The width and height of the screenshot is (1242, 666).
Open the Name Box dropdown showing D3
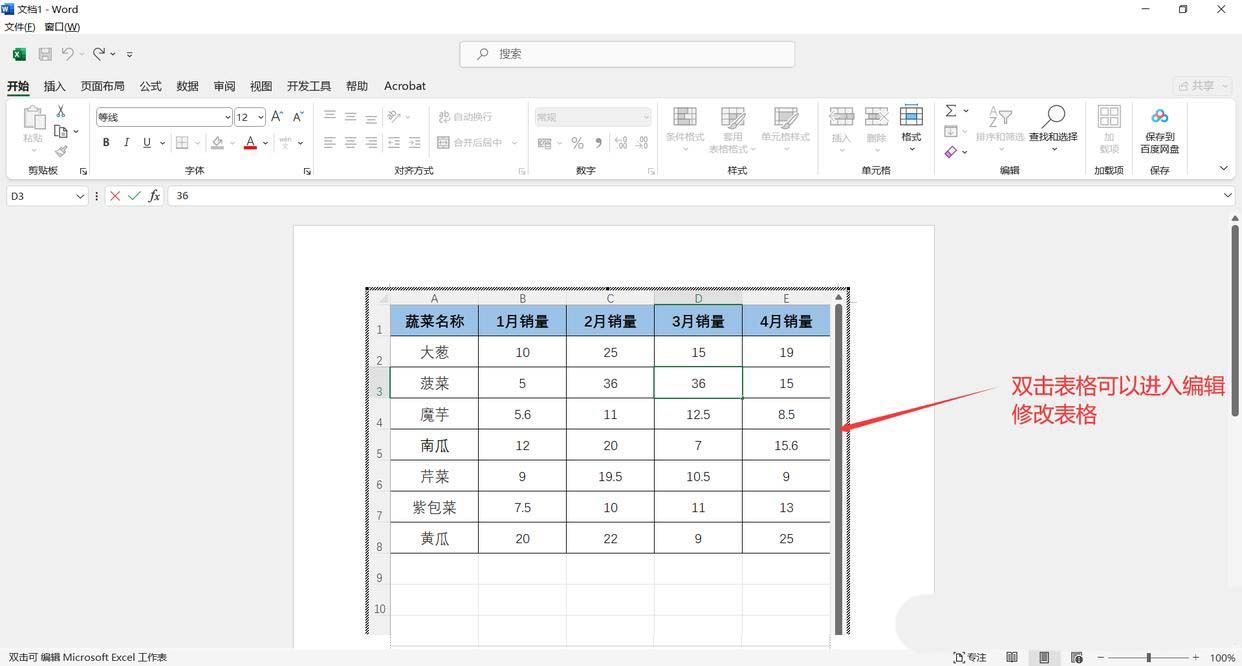[81, 196]
